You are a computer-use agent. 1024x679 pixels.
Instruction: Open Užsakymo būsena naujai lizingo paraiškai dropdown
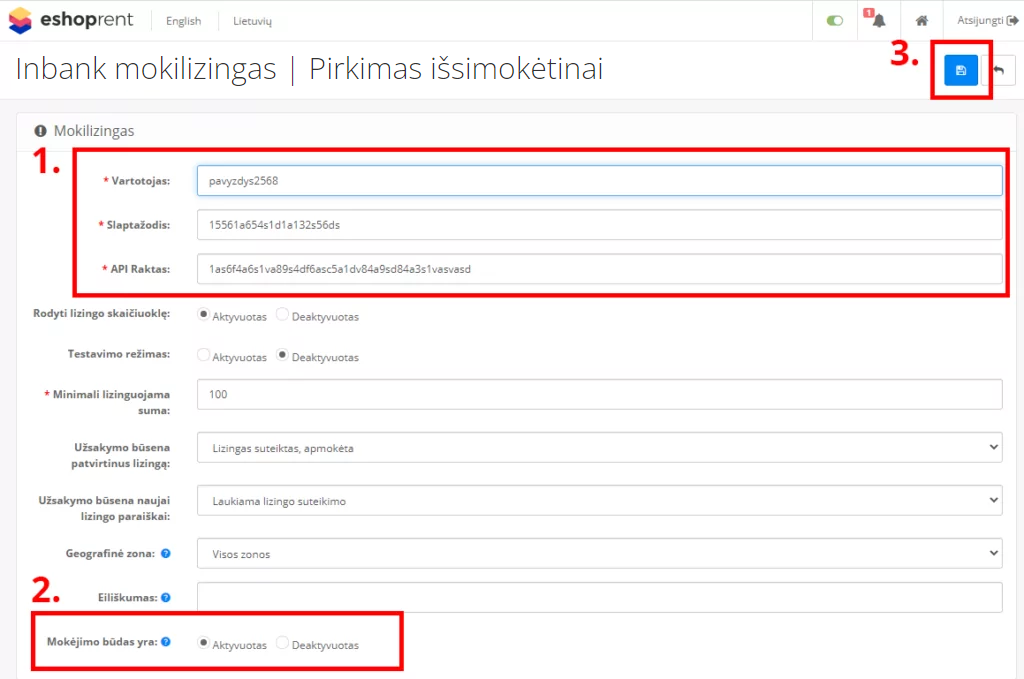600,501
